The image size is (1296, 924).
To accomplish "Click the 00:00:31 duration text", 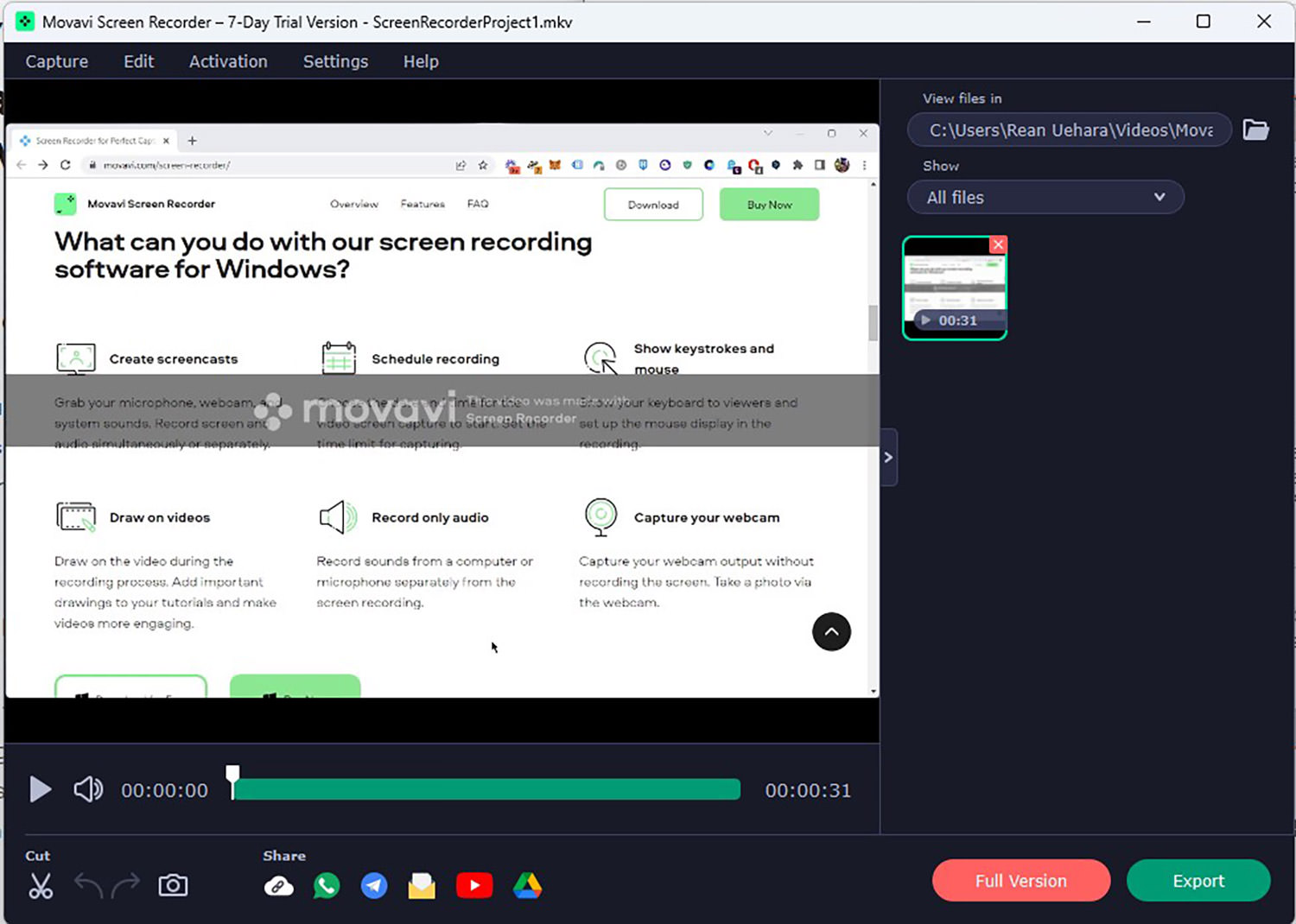I will tap(808, 790).
